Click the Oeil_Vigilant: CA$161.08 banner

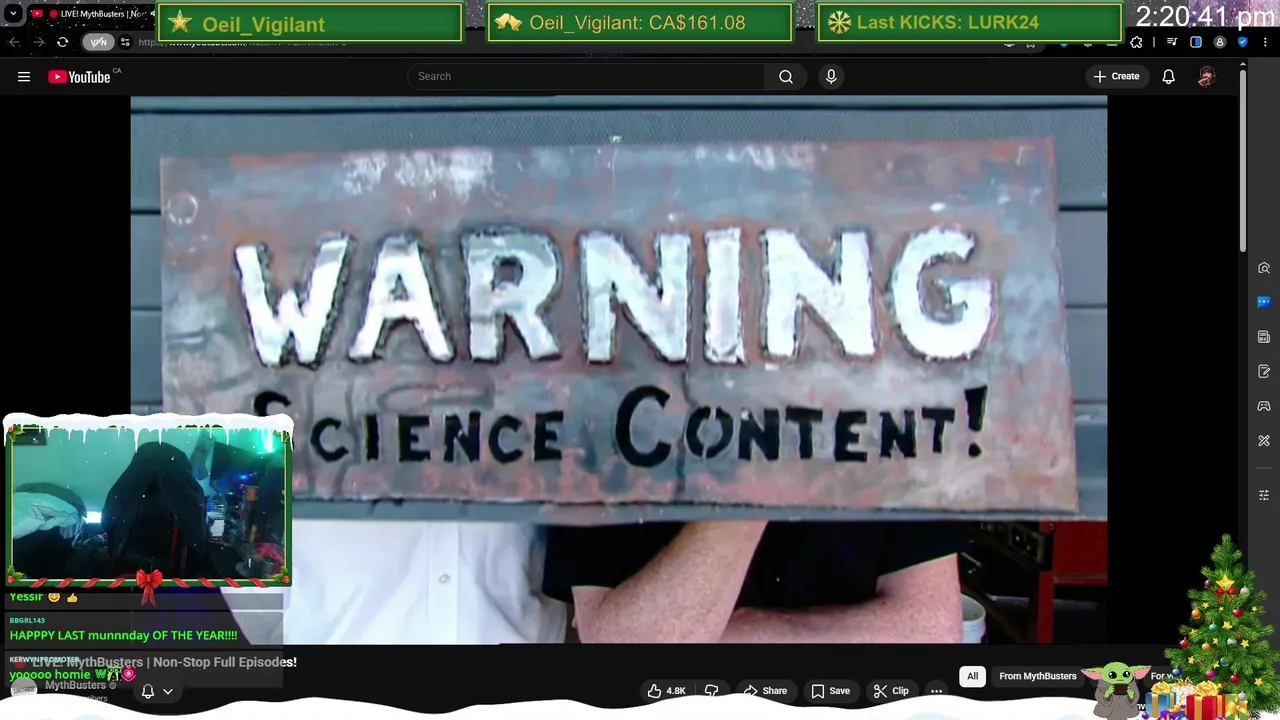point(639,23)
